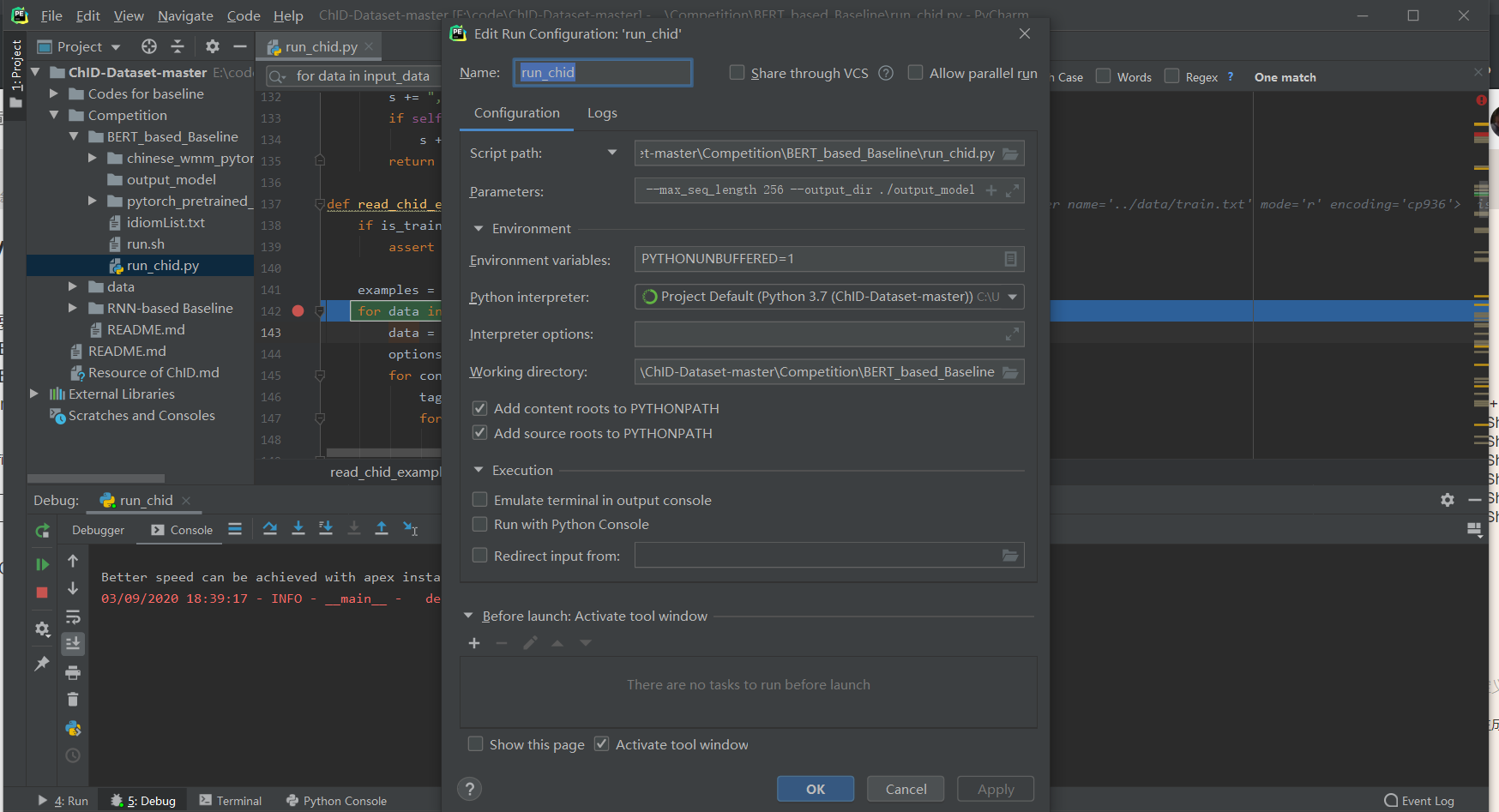
Task: Click Step Into My Code icon
Action: tap(326, 529)
